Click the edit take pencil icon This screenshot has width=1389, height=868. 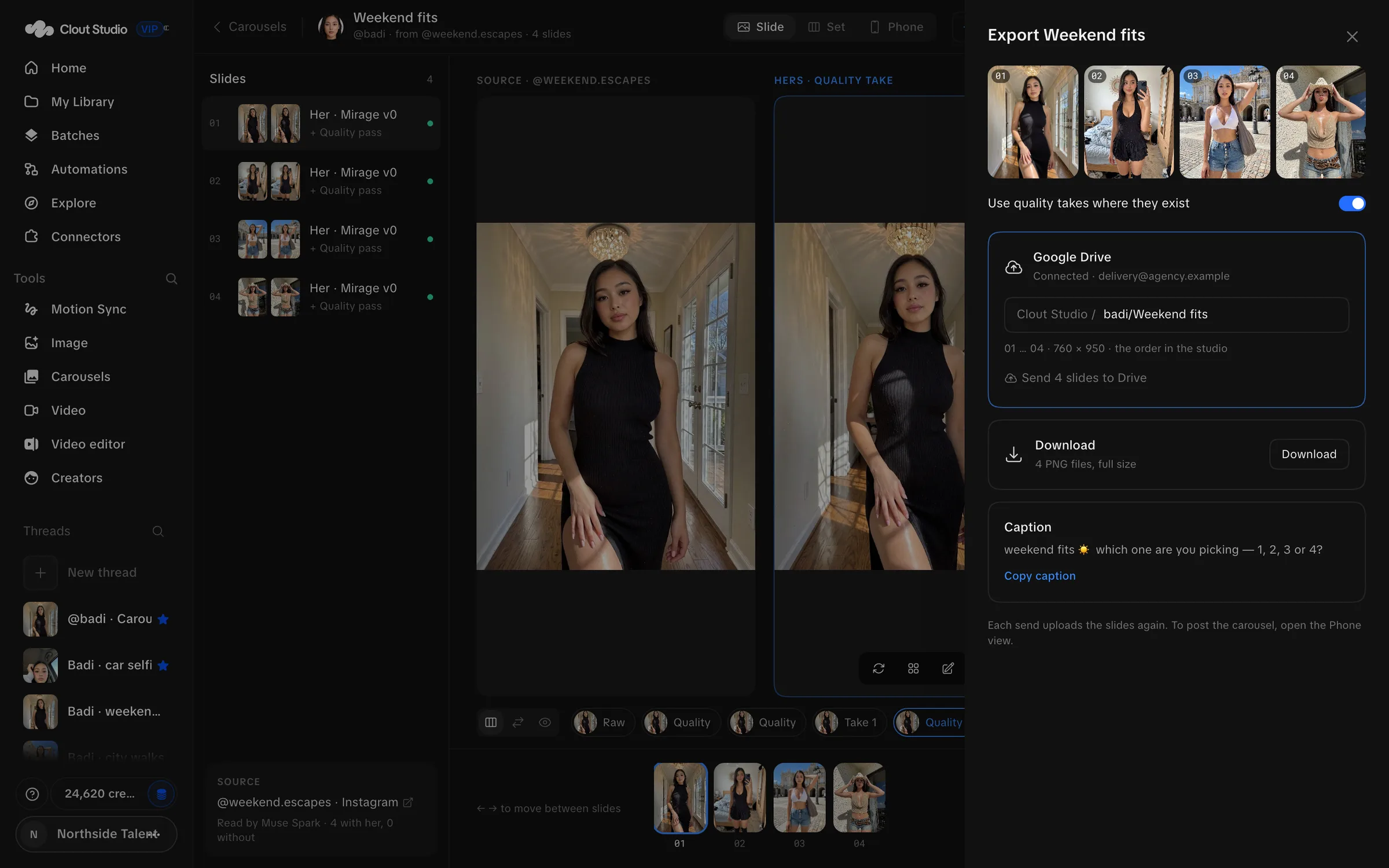coord(948,668)
